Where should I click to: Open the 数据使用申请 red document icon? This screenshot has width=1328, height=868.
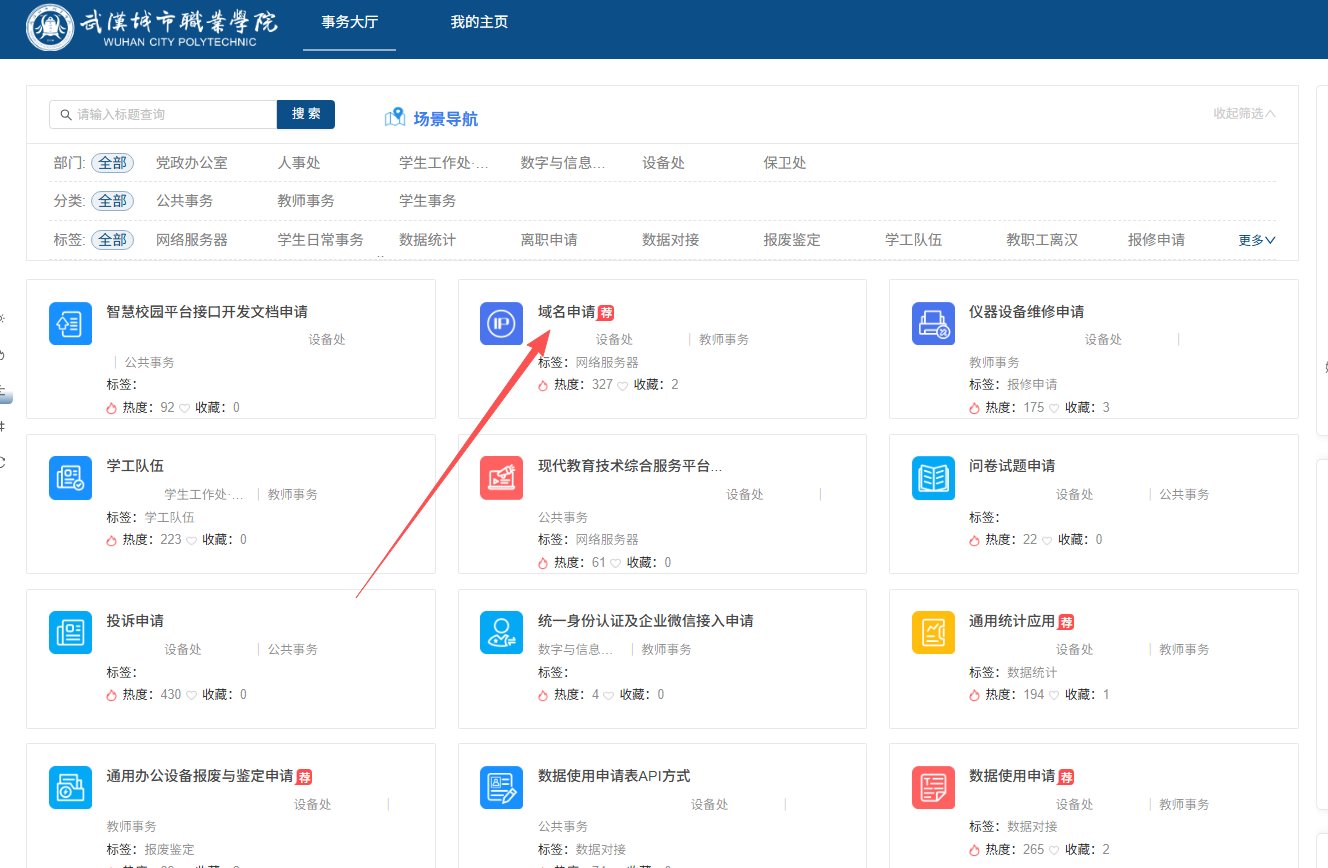(x=932, y=787)
